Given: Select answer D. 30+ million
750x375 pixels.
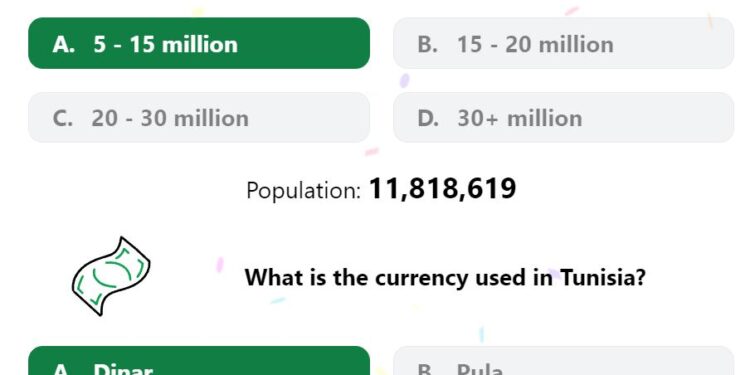Looking at the screenshot, I should click(563, 117).
